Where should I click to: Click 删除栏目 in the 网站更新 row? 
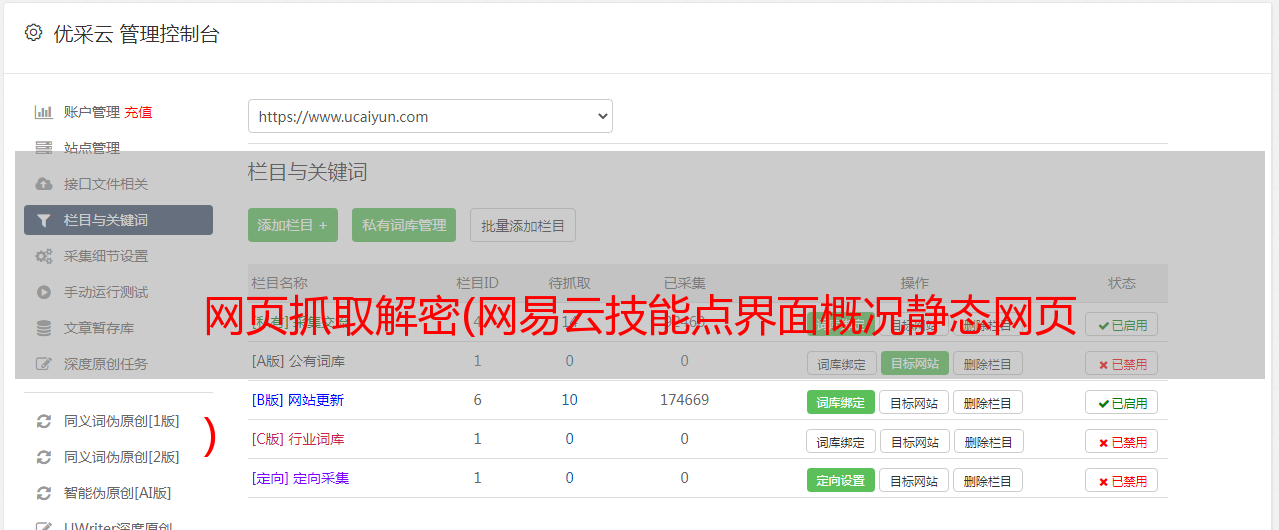[988, 402]
